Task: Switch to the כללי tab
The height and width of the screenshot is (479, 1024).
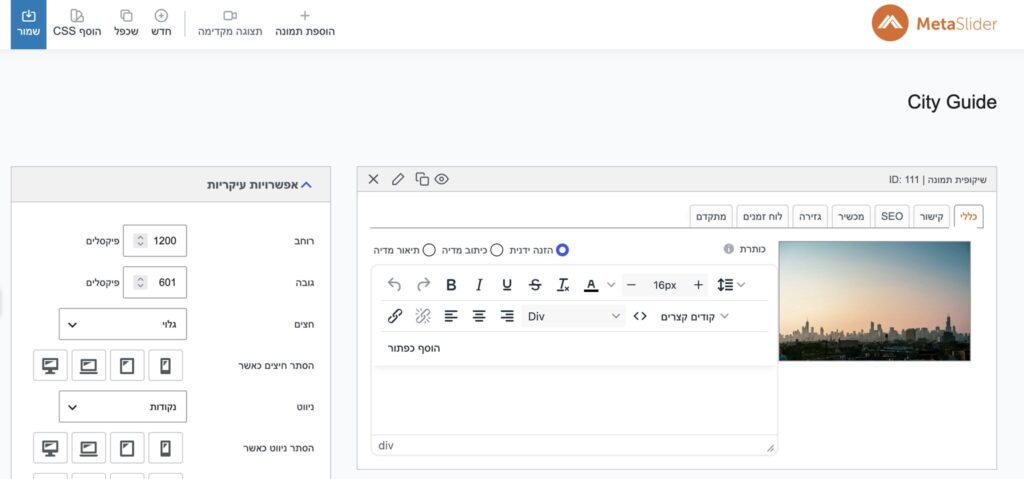Action: tap(968, 216)
